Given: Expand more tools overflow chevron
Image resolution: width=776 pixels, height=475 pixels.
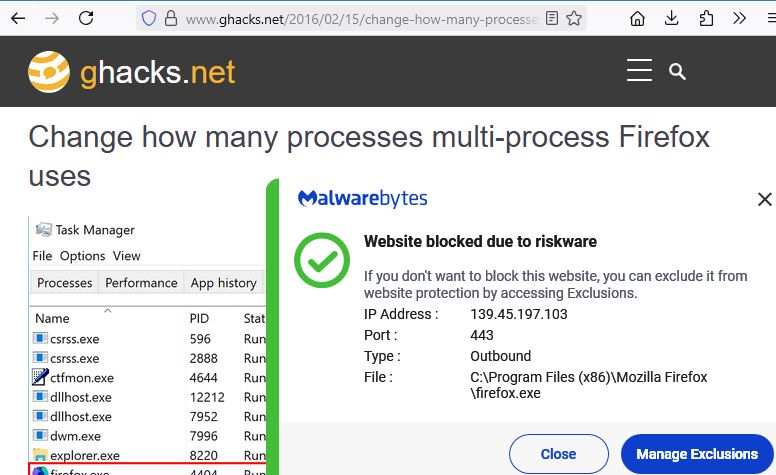Looking at the screenshot, I should (x=739, y=18).
